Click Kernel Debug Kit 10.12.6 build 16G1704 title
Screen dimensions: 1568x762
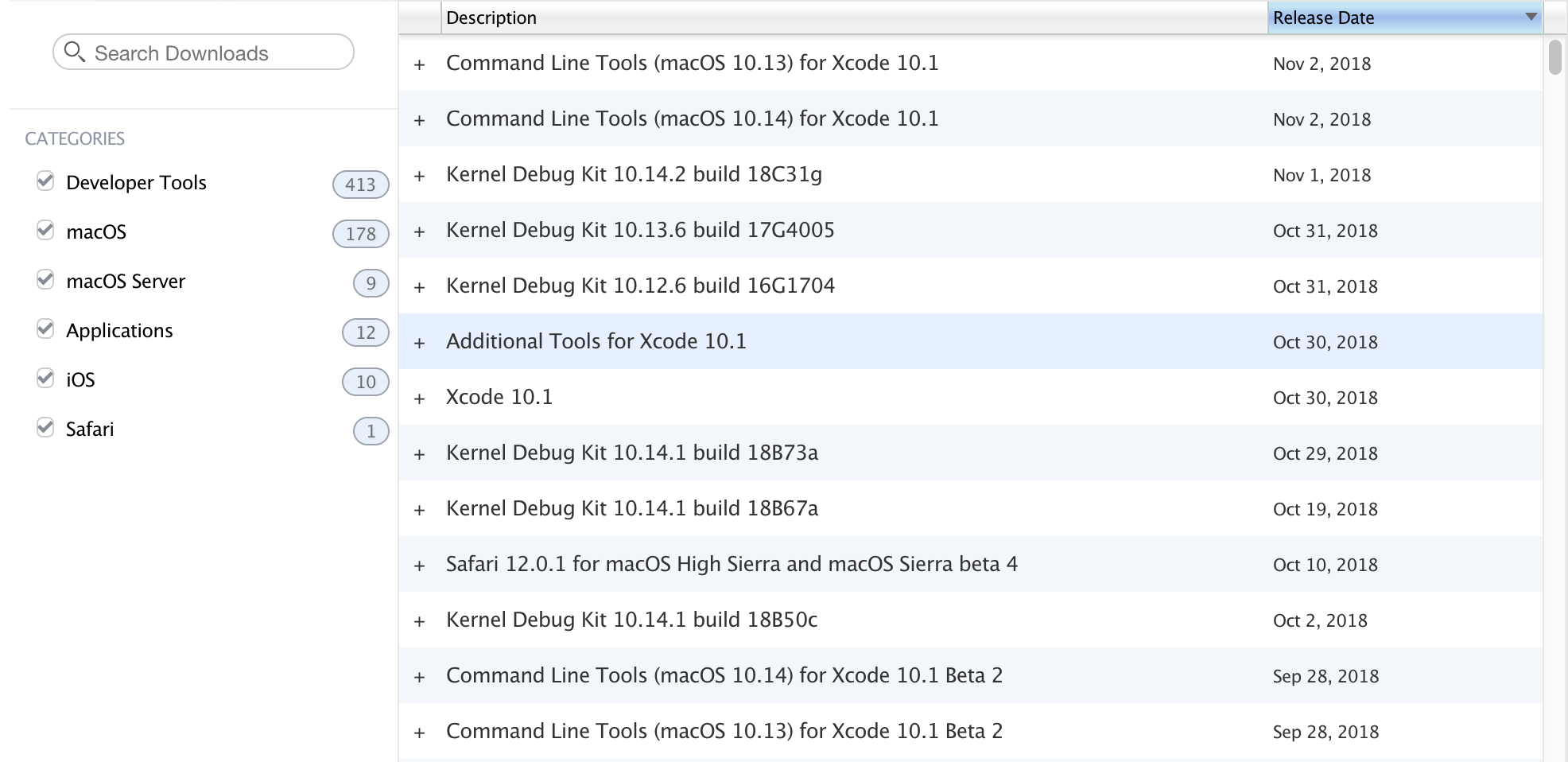(640, 286)
